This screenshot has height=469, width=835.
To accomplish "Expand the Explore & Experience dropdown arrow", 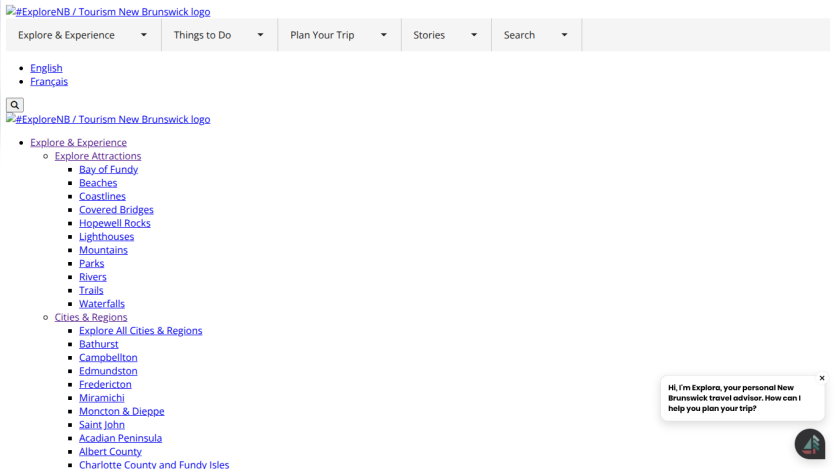I will pyautogui.click(x=143, y=35).
